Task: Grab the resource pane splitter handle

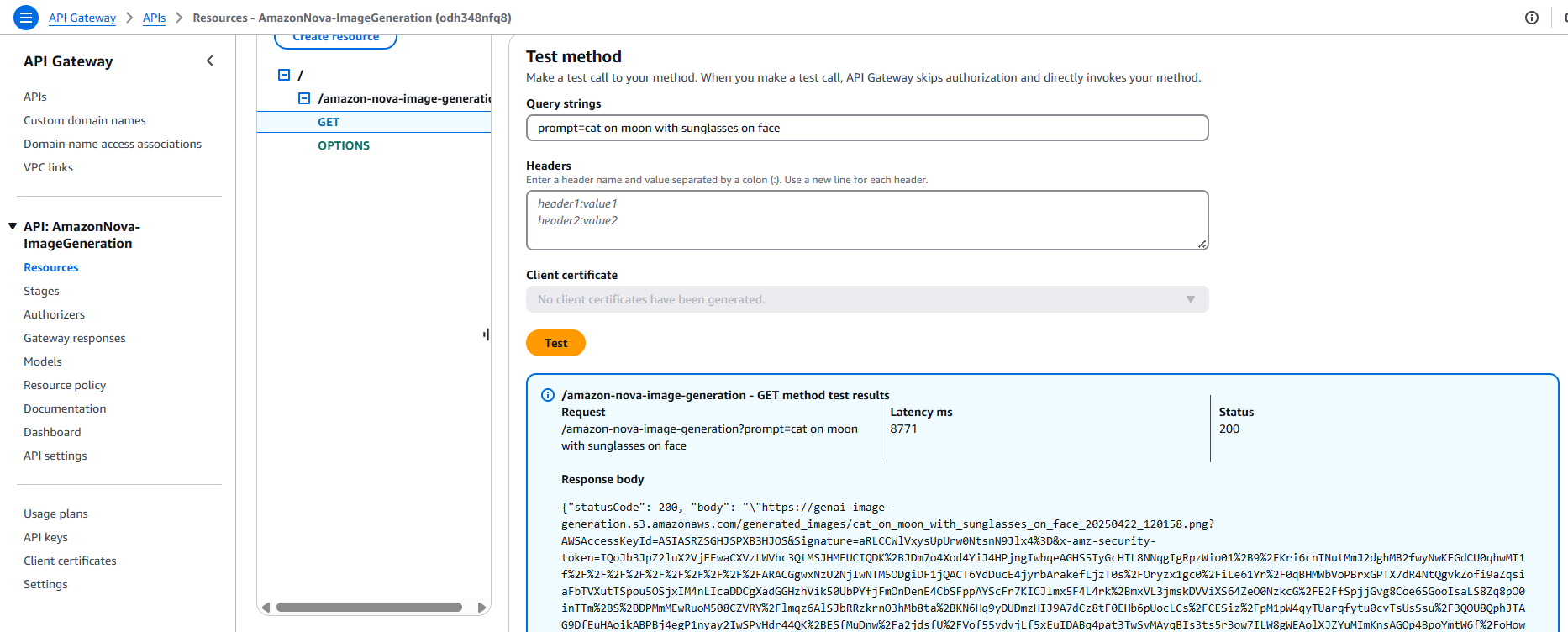Action: pos(486,334)
